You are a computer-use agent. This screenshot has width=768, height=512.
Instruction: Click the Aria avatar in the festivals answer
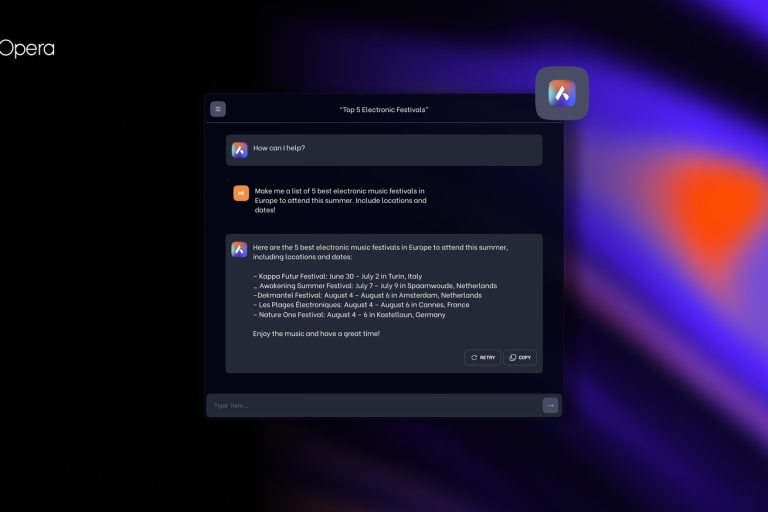click(239, 249)
